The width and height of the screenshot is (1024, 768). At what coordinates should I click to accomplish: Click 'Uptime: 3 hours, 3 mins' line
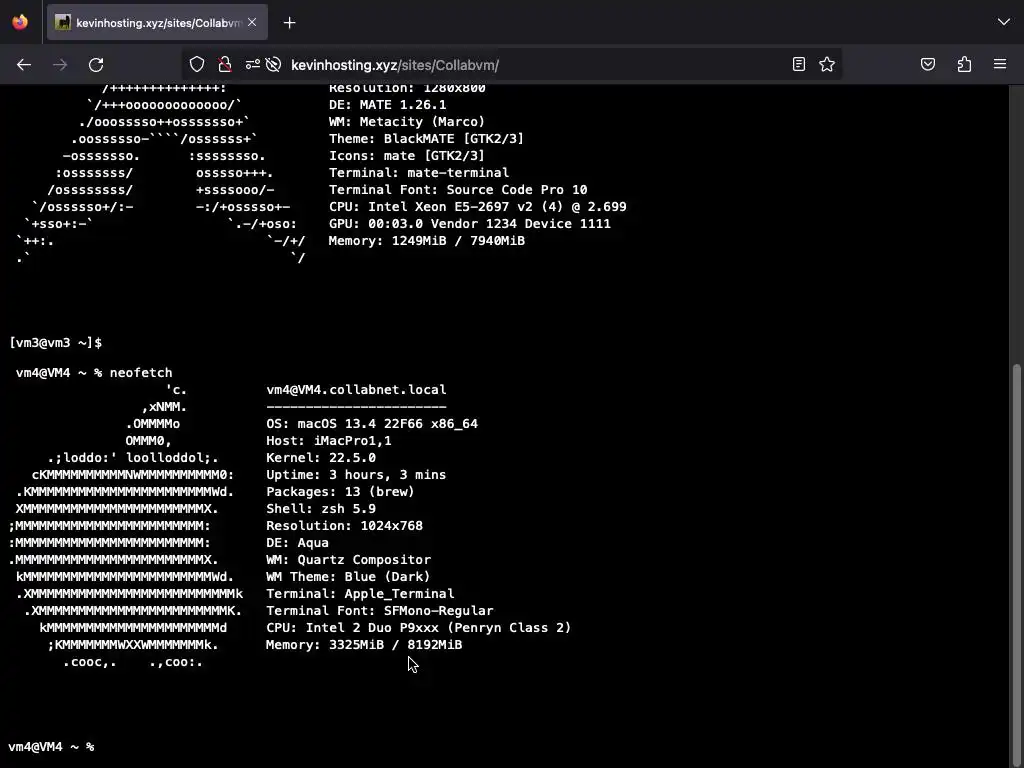[356, 475]
